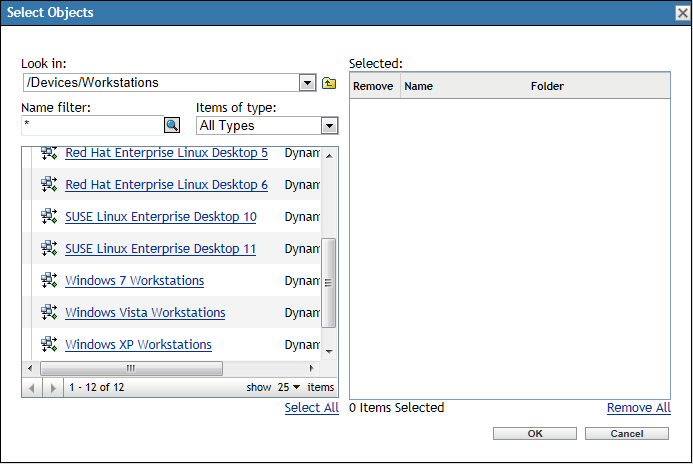
Task: Pick the Windows XP Workstations group
Action: point(138,344)
